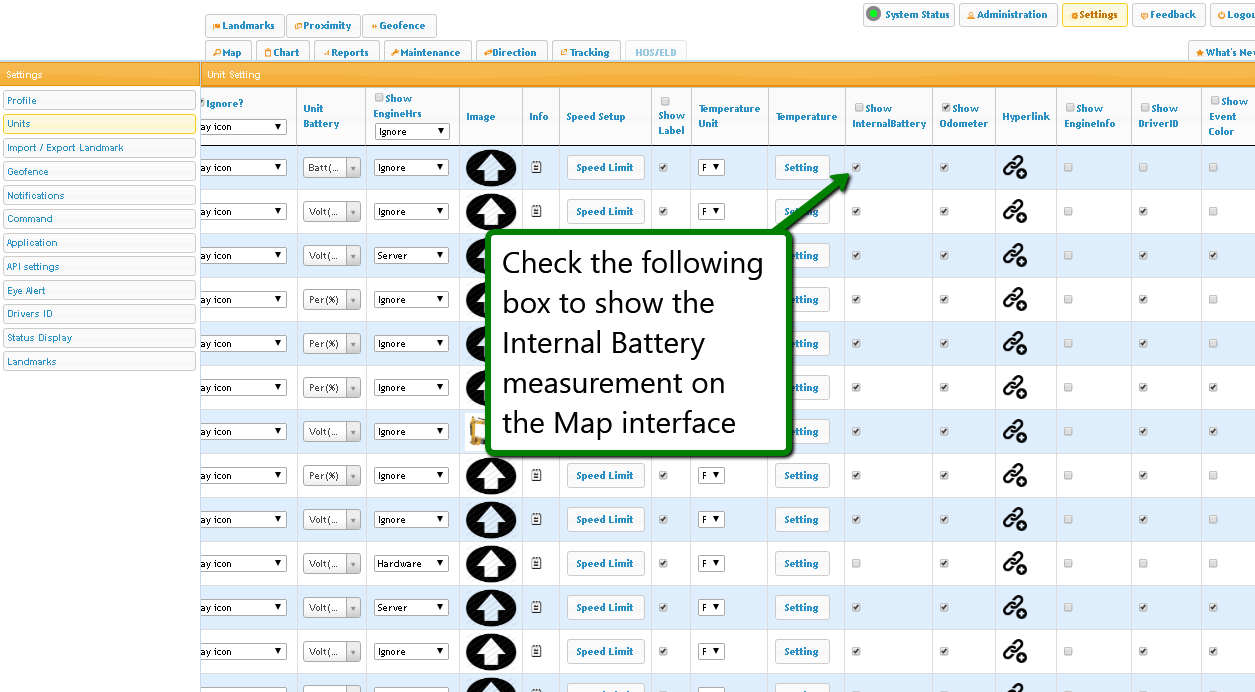Open the hyperlink chain icon in the first unit row
This screenshot has height=692, width=1255.
(x=1014, y=168)
